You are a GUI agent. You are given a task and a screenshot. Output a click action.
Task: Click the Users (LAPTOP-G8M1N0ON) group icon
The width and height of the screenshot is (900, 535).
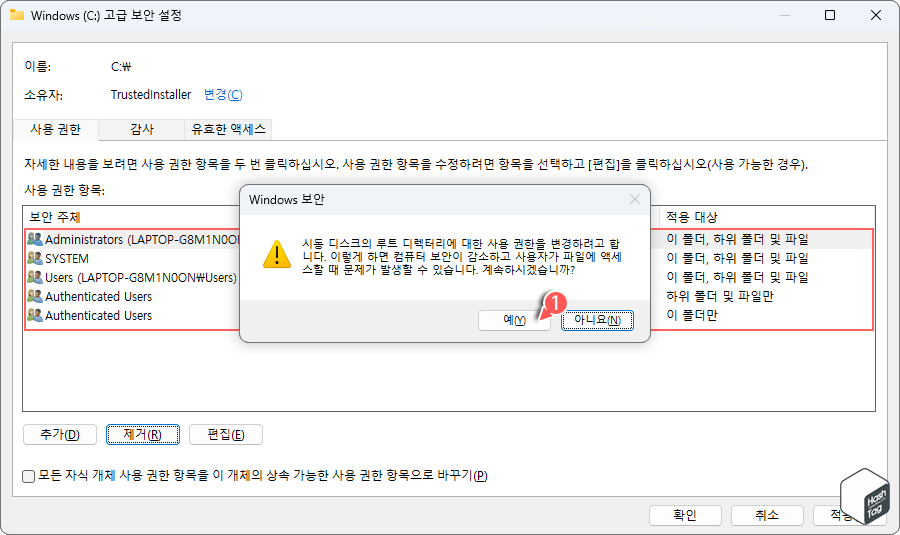pyautogui.click(x=35, y=277)
